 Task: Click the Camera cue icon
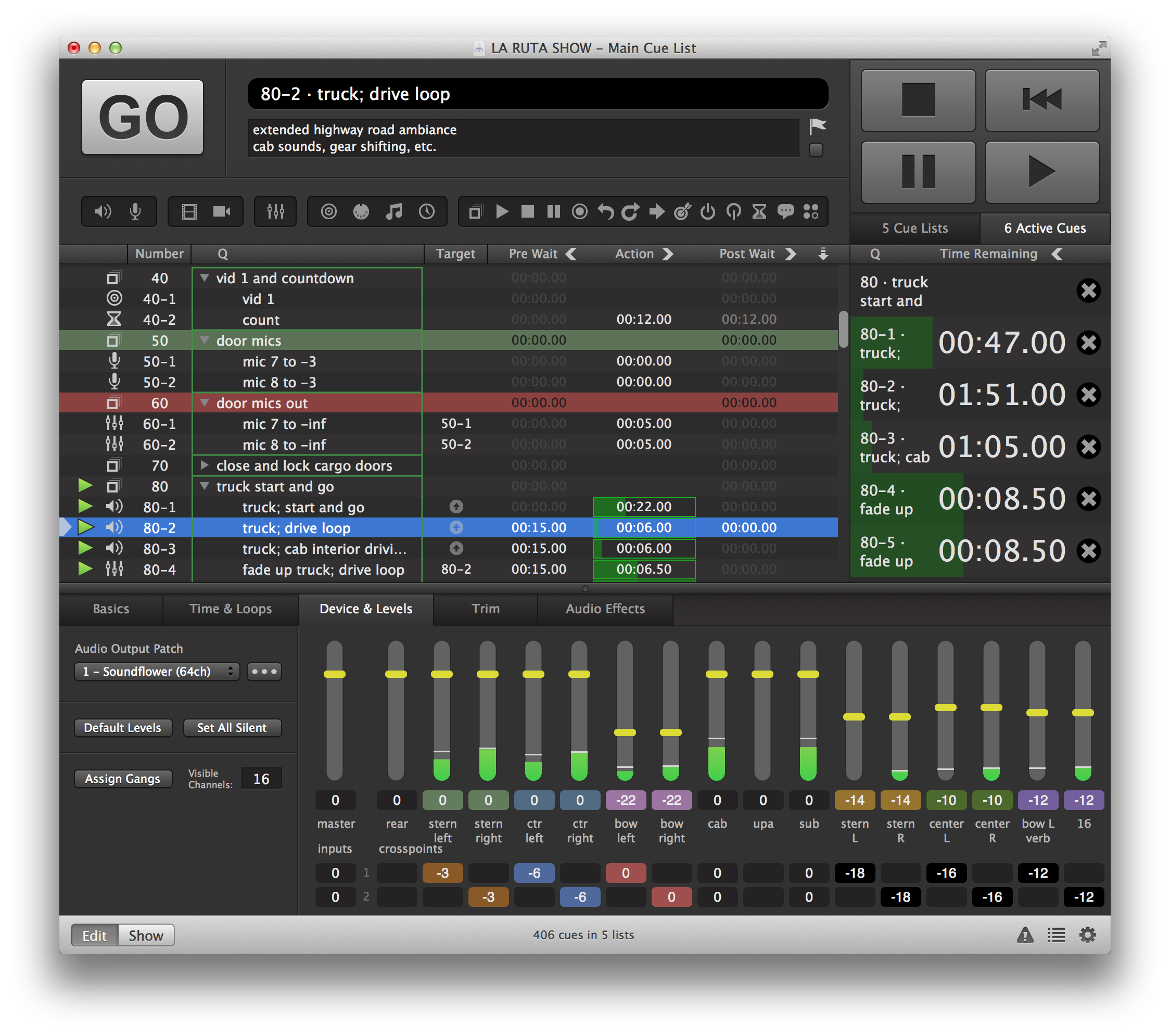(222, 212)
